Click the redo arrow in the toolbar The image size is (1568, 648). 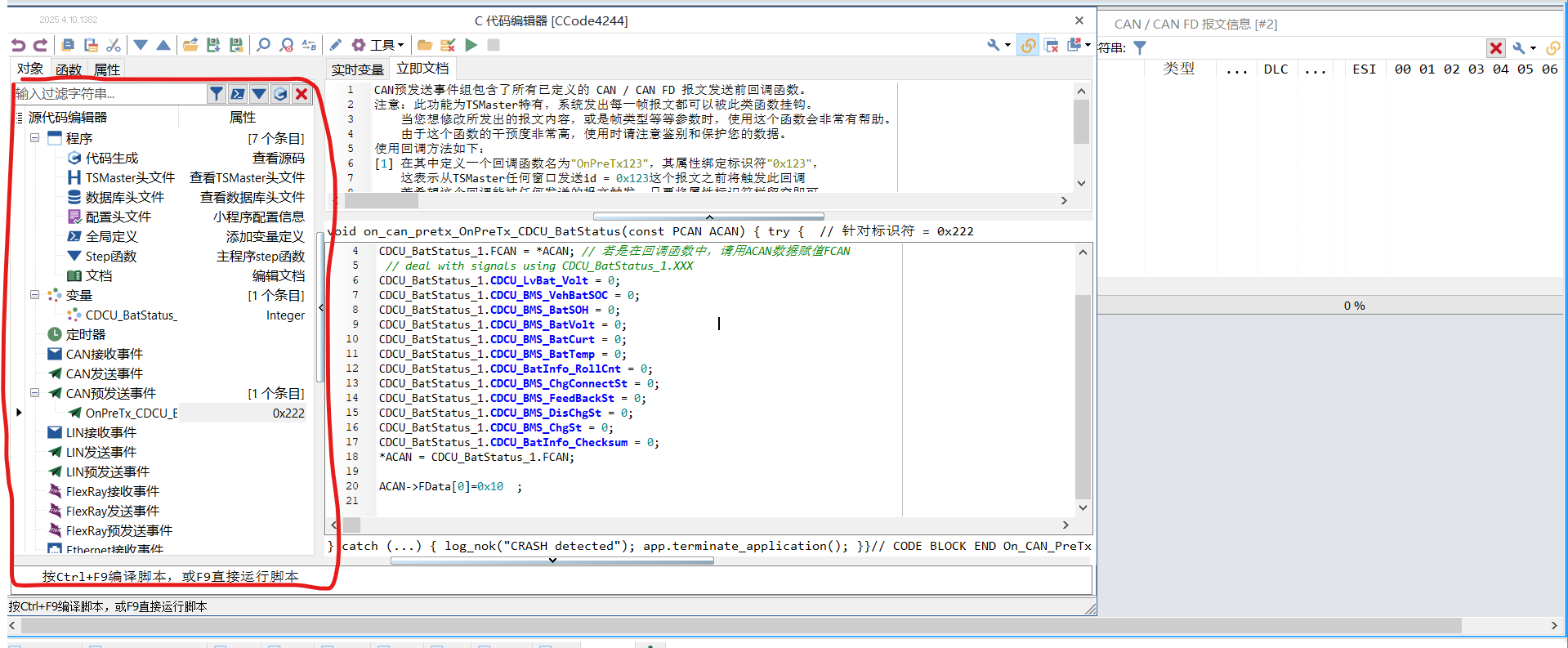point(40,45)
